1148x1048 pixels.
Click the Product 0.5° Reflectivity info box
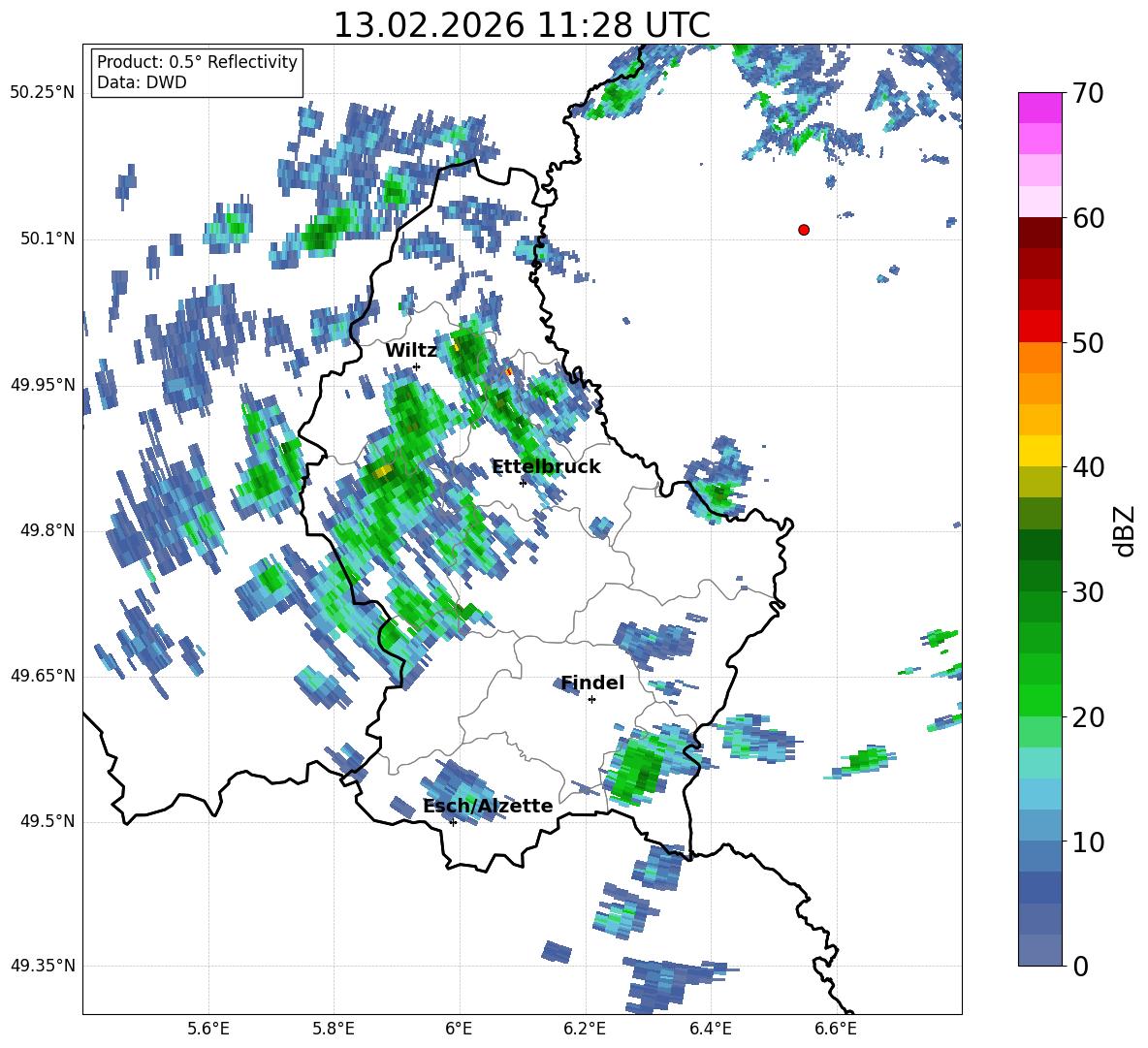point(197,72)
